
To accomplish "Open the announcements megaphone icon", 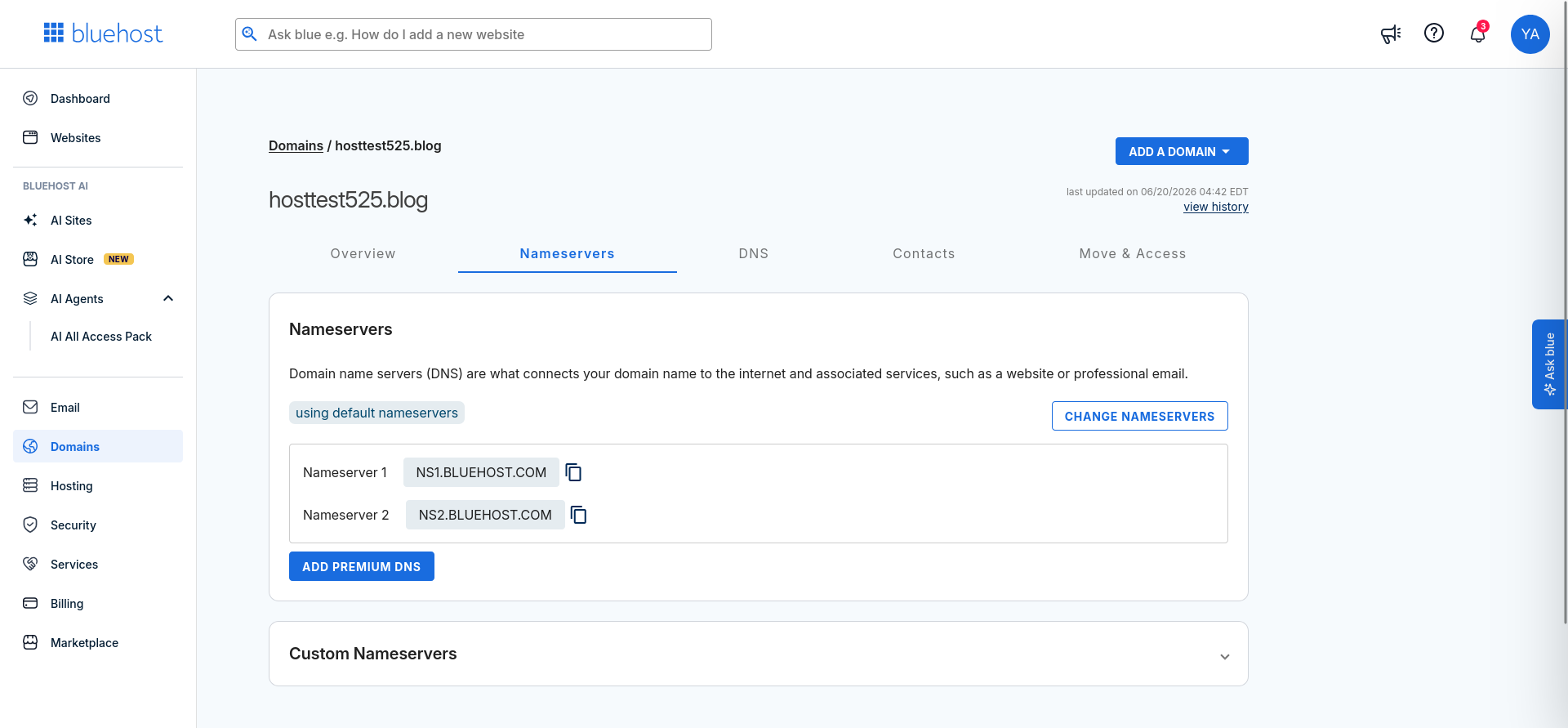I will (1391, 33).
